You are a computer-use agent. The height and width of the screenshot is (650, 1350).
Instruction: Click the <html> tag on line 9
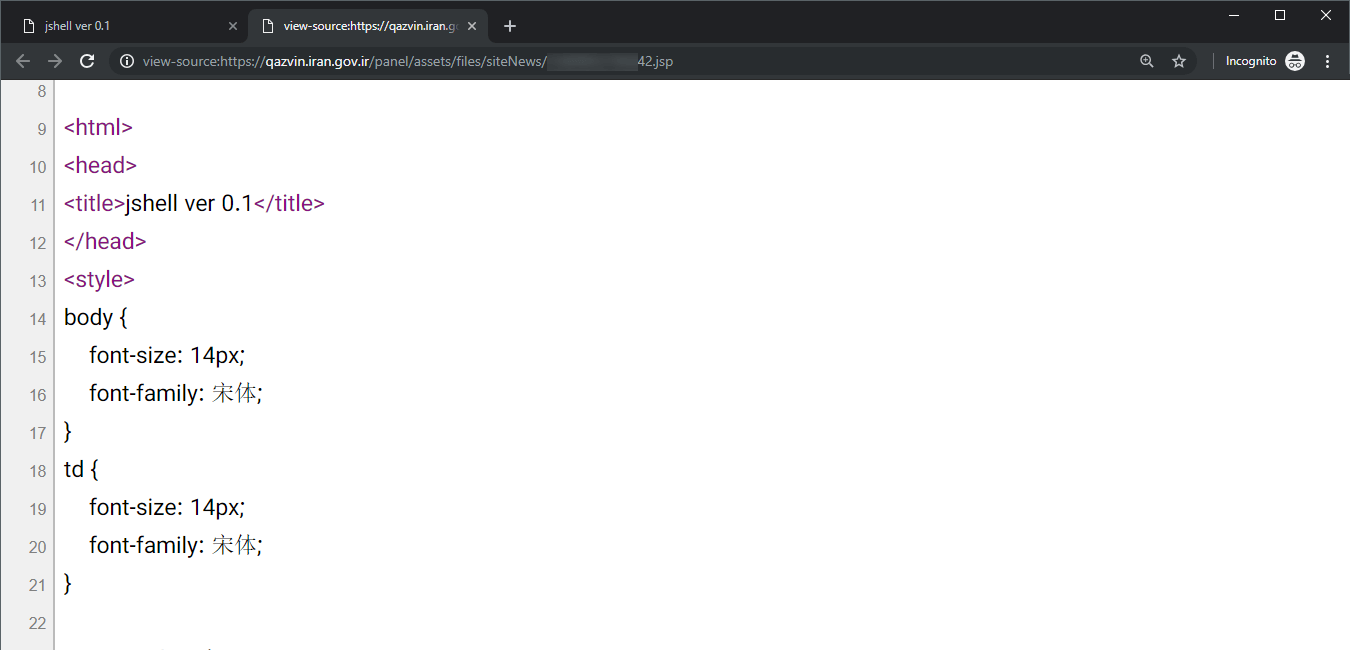coord(98,128)
